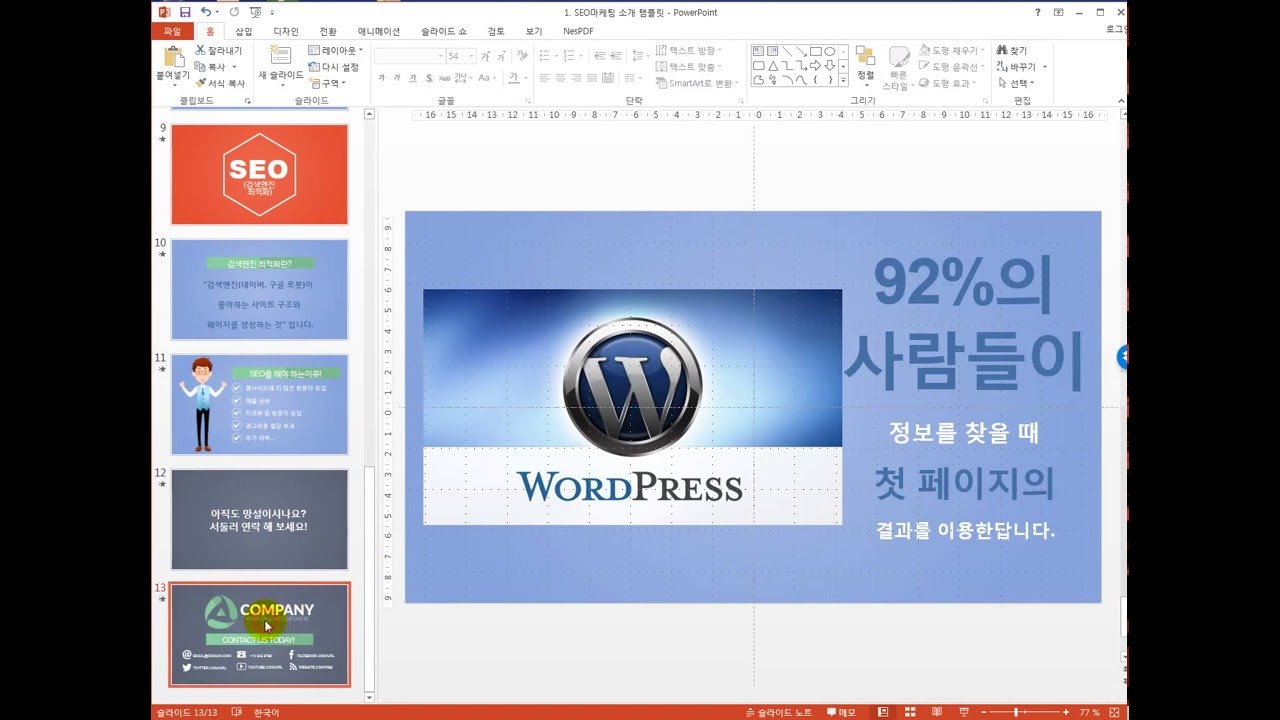Image resolution: width=1280 pixels, height=720 pixels.
Task: Expand the shapes gallery more arrow
Action: pyautogui.click(x=843, y=80)
